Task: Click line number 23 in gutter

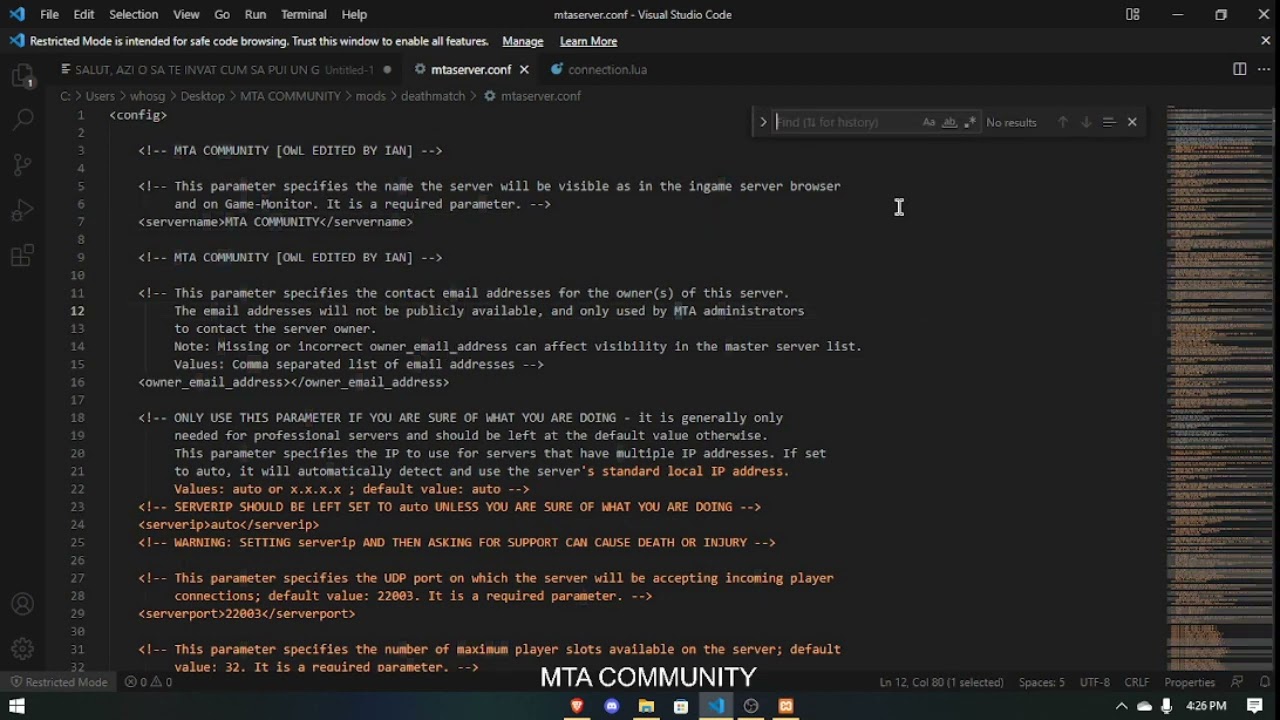Action: tap(77, 507)
